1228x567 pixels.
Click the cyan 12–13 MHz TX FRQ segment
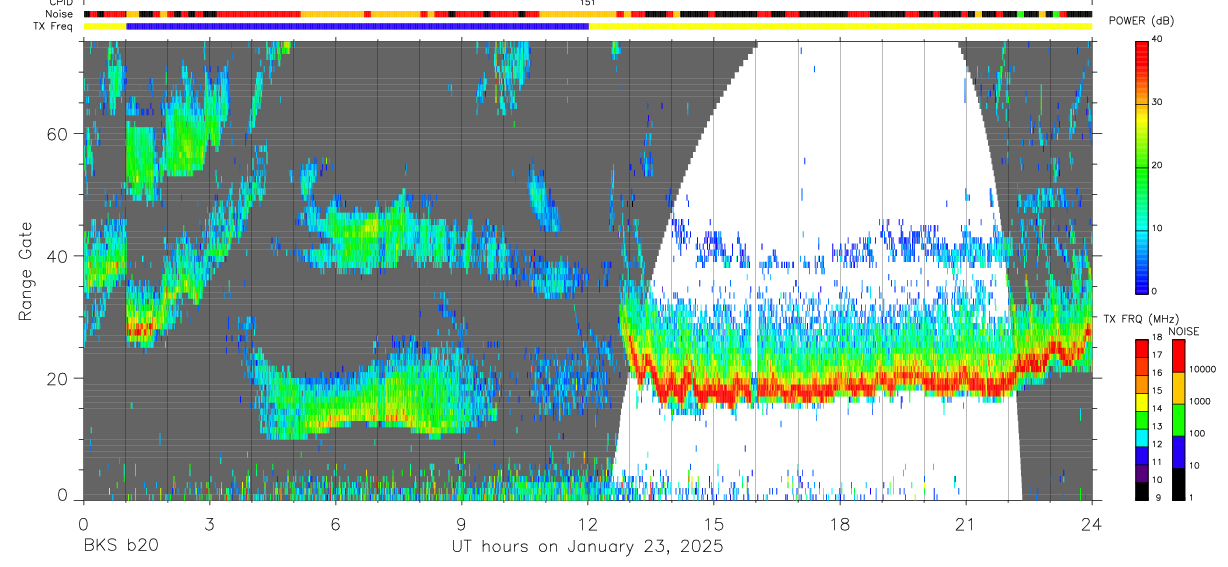(x=1141, y=436)
